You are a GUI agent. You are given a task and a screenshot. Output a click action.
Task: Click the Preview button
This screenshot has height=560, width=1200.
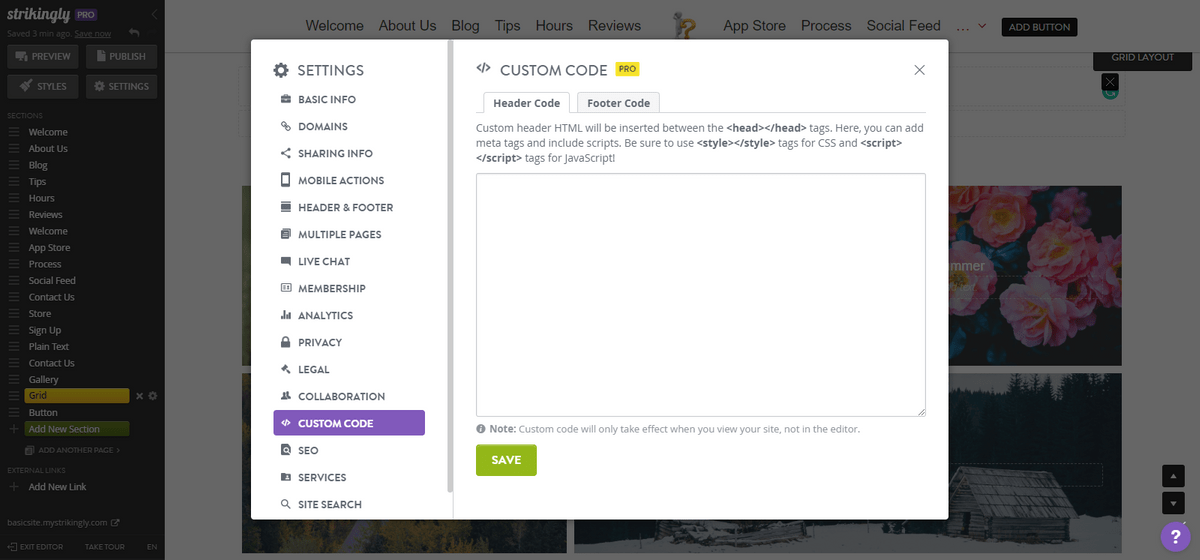coord(42,57)
